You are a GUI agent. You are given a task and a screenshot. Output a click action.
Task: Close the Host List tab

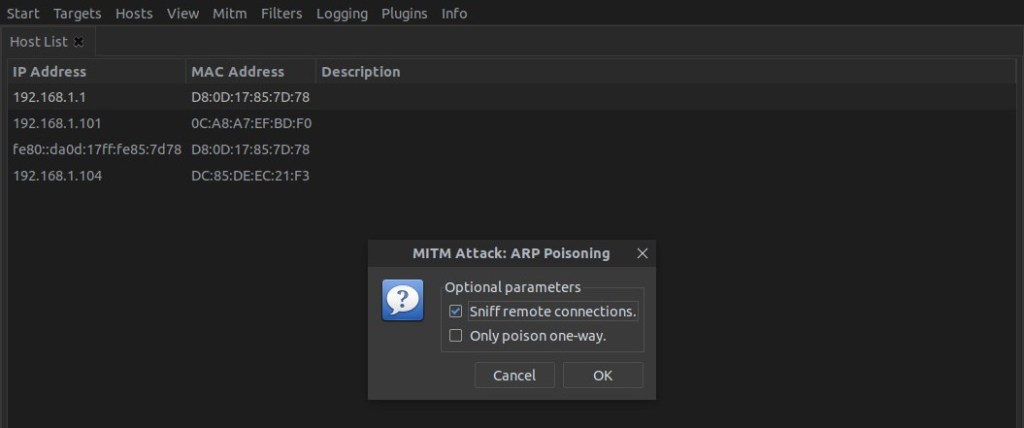(79, 42)
